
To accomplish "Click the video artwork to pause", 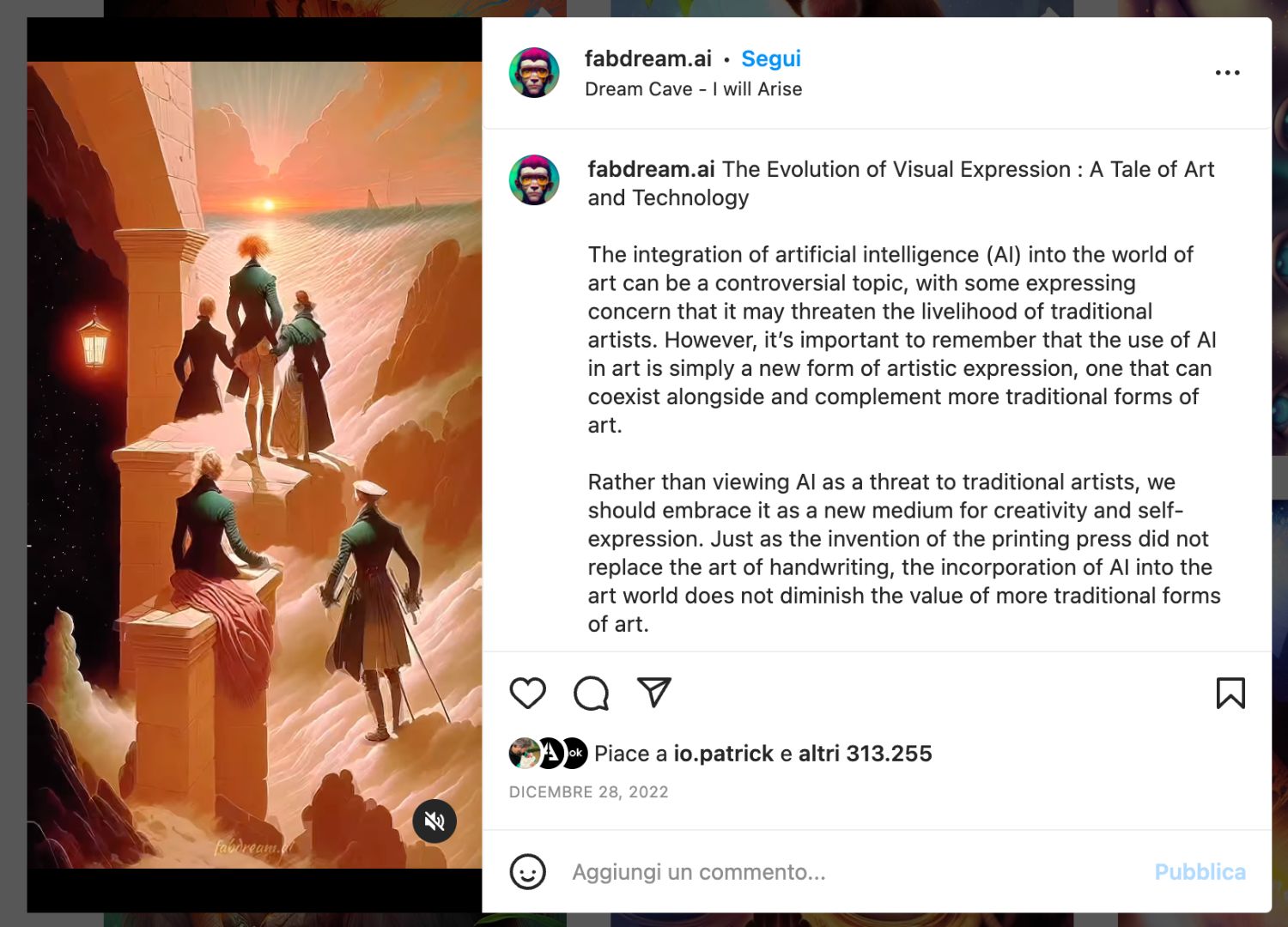I will (254, 464).
